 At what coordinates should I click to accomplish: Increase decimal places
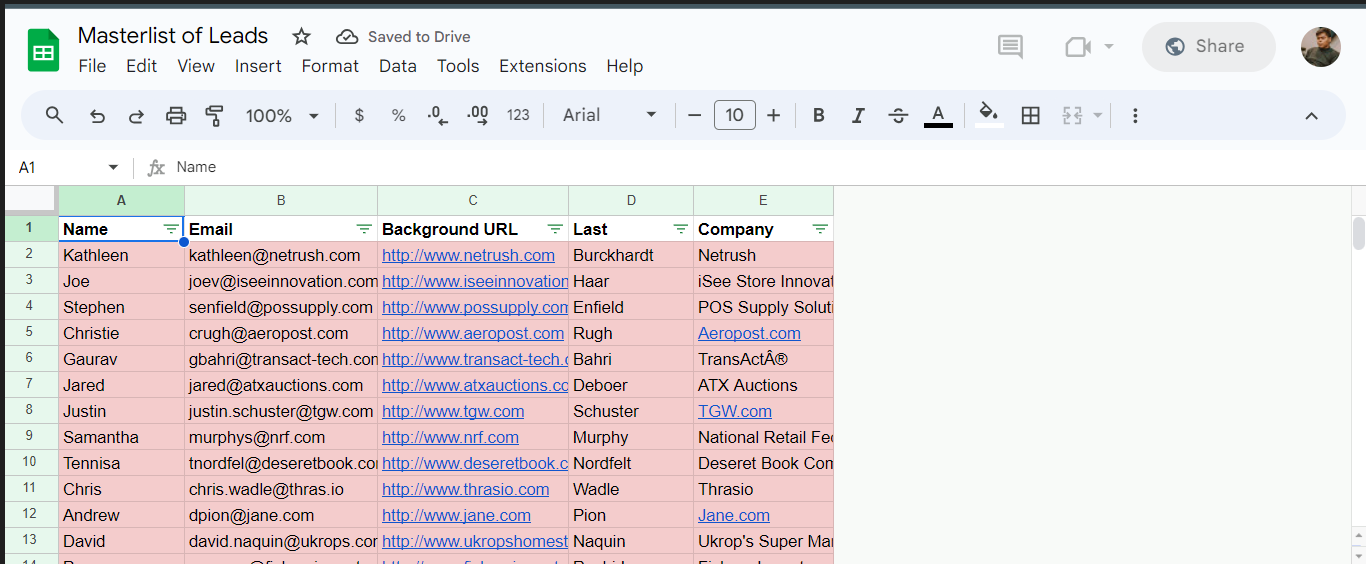point(477,116)
